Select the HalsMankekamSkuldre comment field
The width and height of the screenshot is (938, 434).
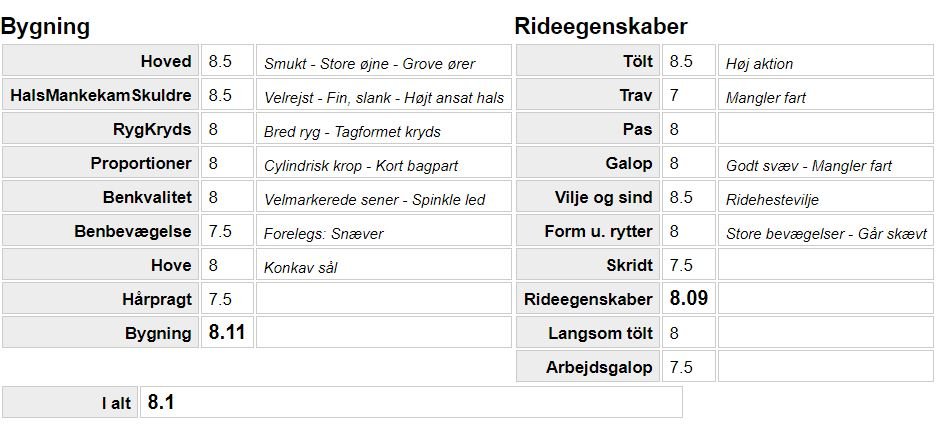[x=383, y=97]
